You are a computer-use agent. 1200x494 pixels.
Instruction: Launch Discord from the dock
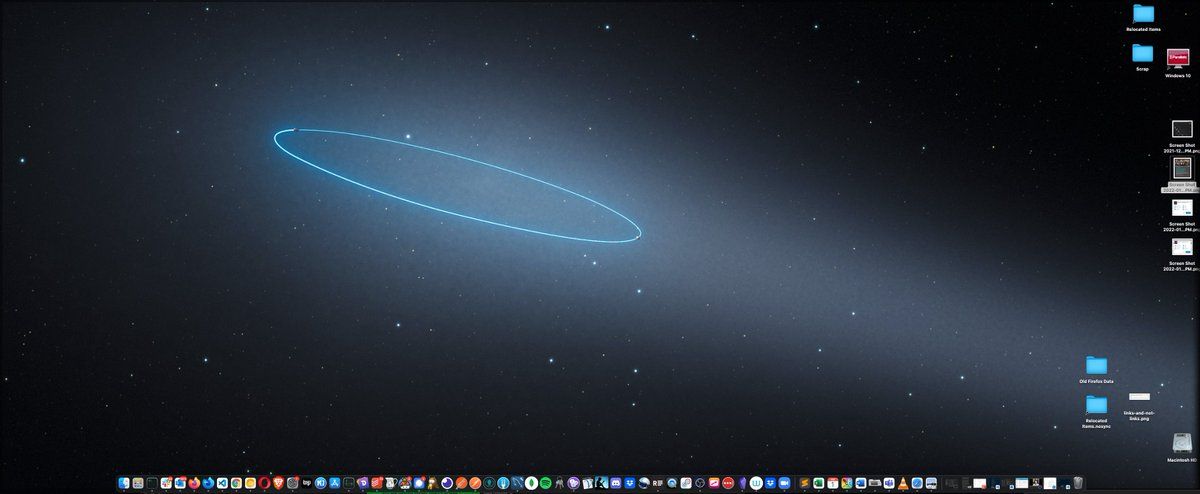click(616, 483)
